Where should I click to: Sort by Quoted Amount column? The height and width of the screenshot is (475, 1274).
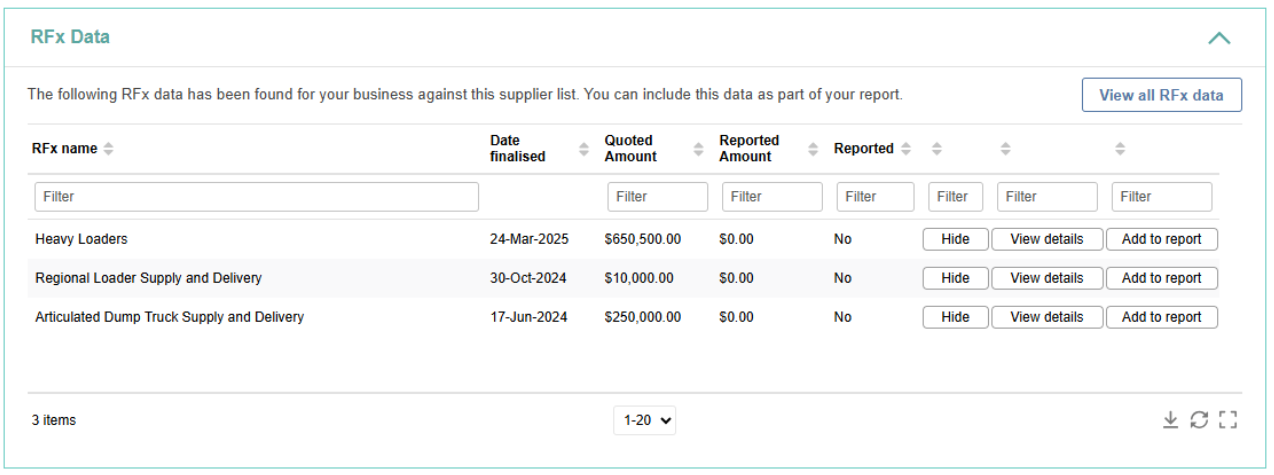click(x=699, y=149)
